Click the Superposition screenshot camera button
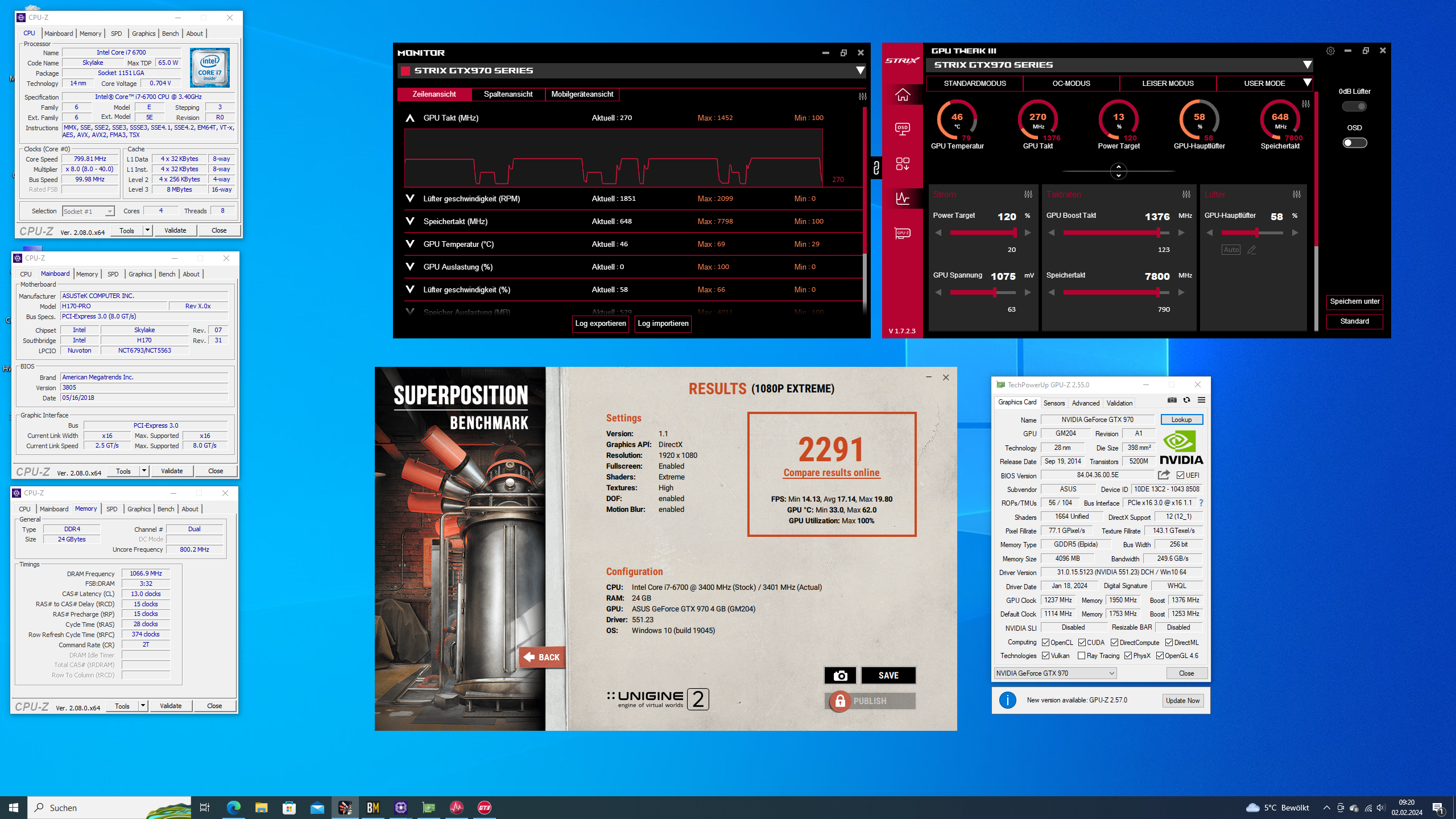Screen dimensions: 1456x819 840,675
